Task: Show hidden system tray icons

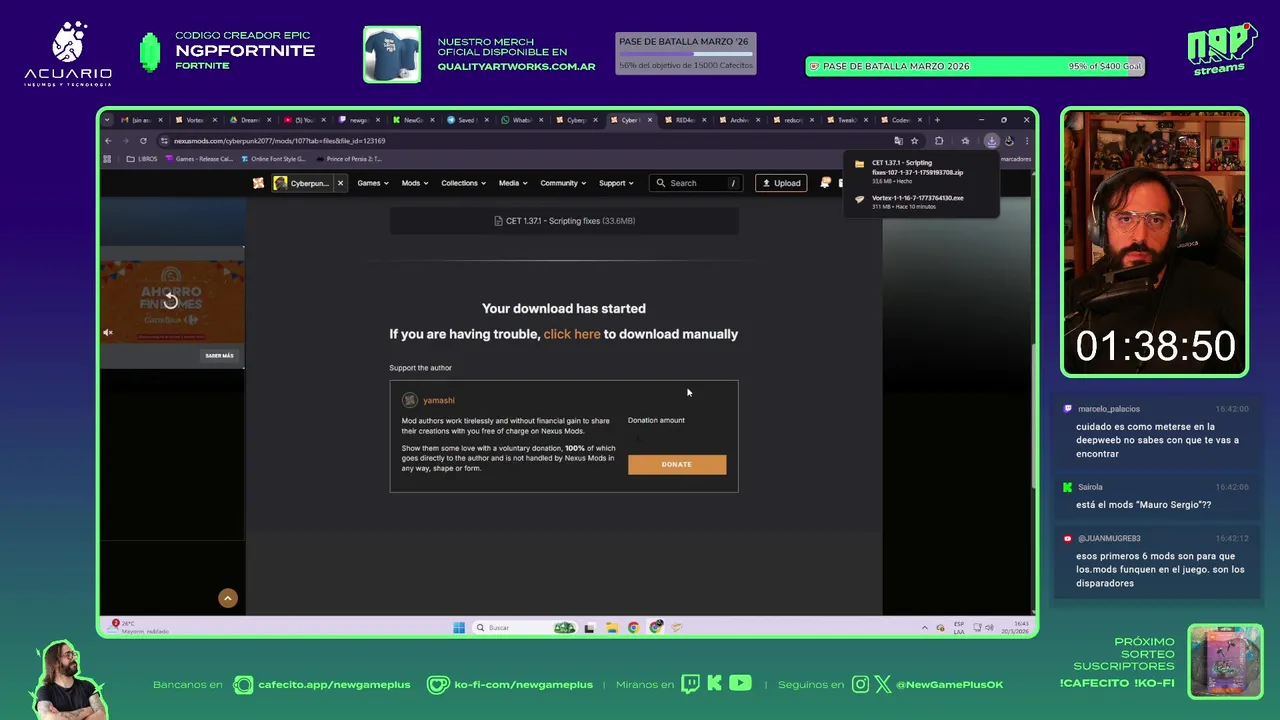Action: tap(924, 627)
